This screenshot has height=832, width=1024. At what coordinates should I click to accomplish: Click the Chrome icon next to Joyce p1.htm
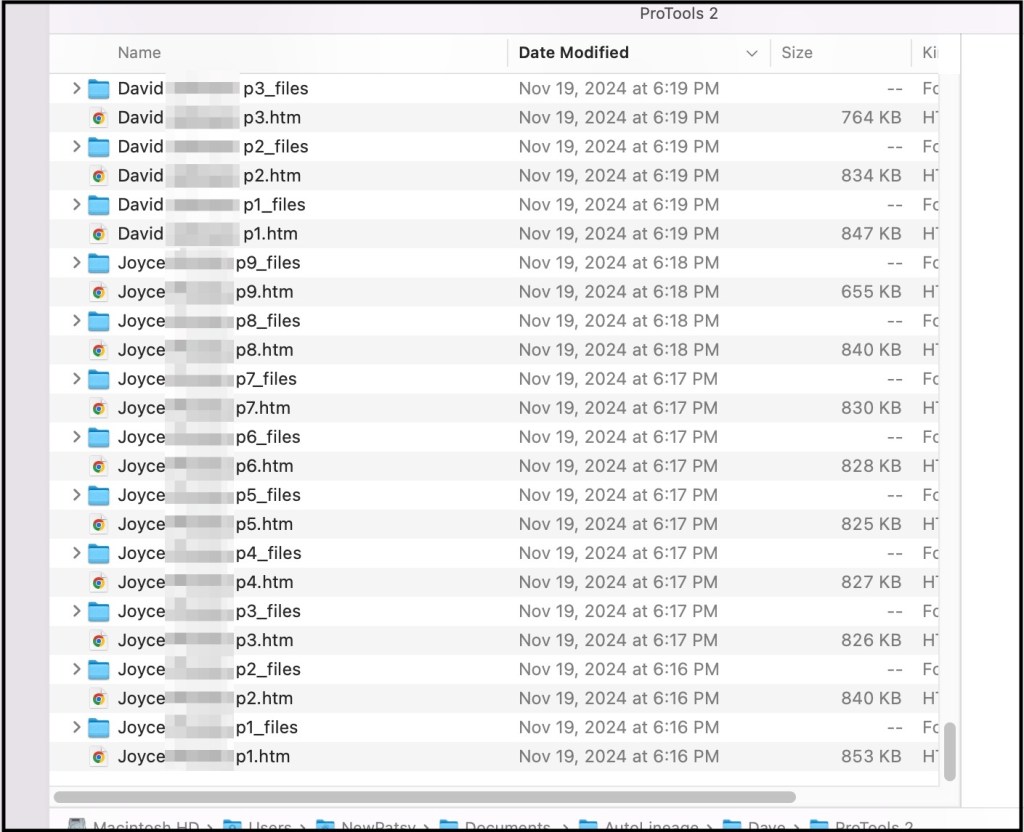click(x=98, y=757)
